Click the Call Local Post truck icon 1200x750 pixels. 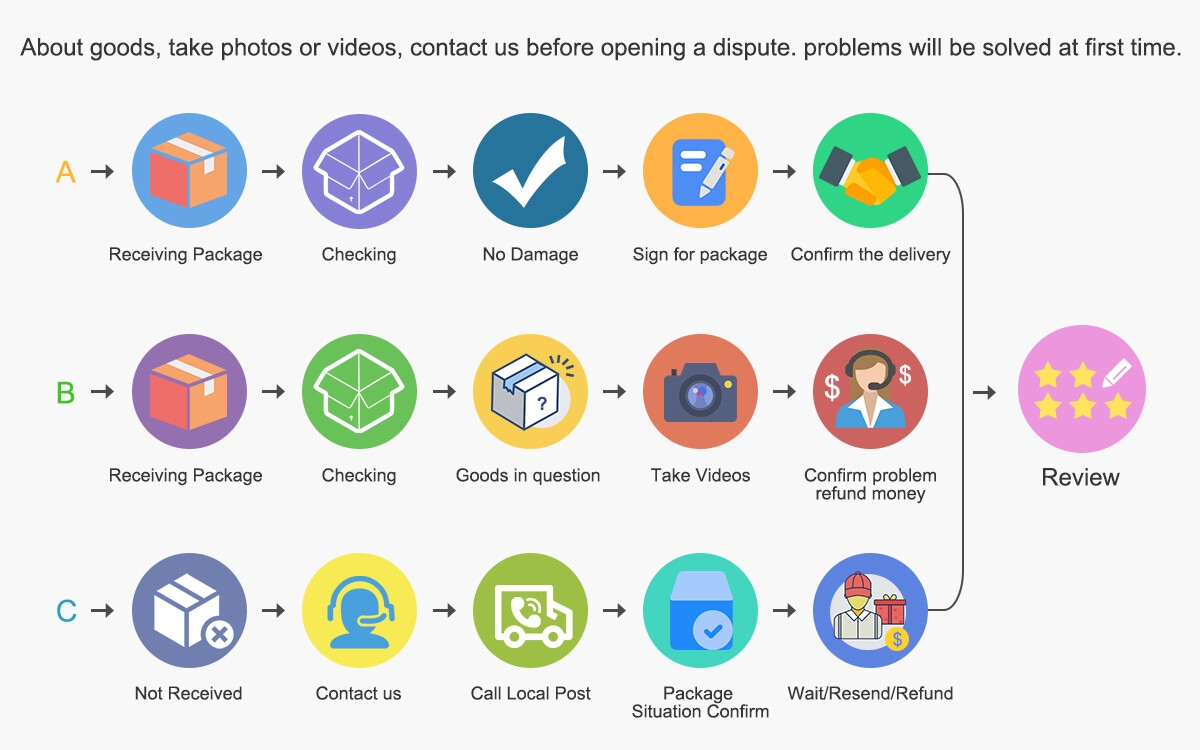coord(530,610)
